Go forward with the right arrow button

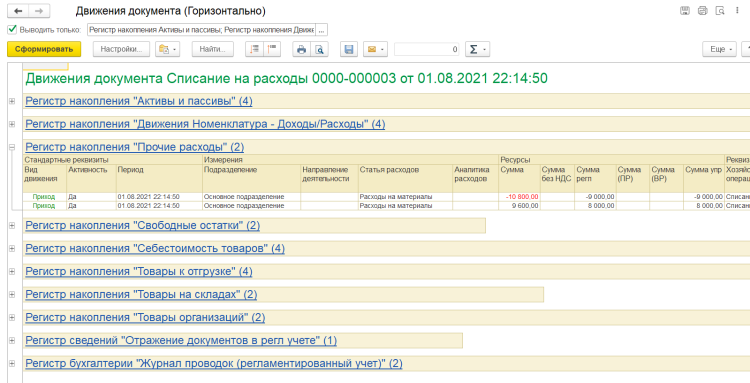point(39,11)
